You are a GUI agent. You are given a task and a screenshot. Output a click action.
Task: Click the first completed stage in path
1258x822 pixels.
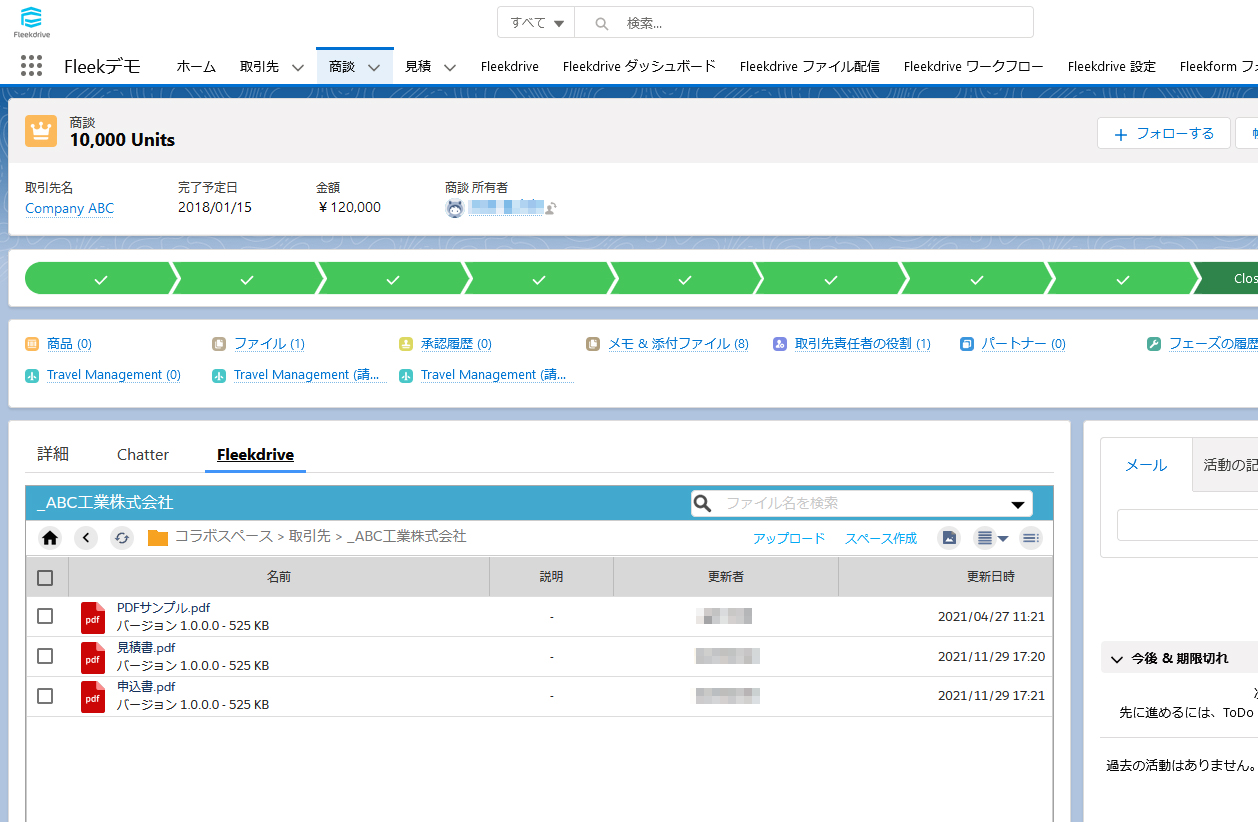pyautogui.click(x=99, y=279)
